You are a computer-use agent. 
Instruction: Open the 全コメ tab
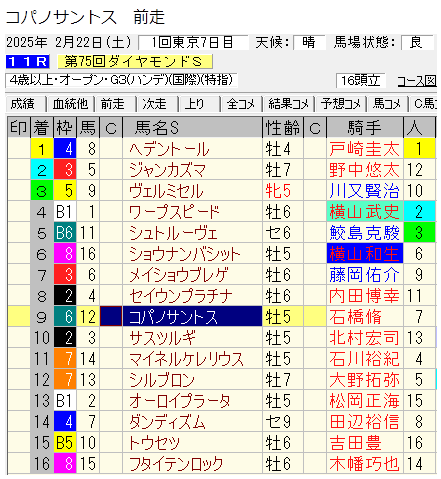[241, 104]
